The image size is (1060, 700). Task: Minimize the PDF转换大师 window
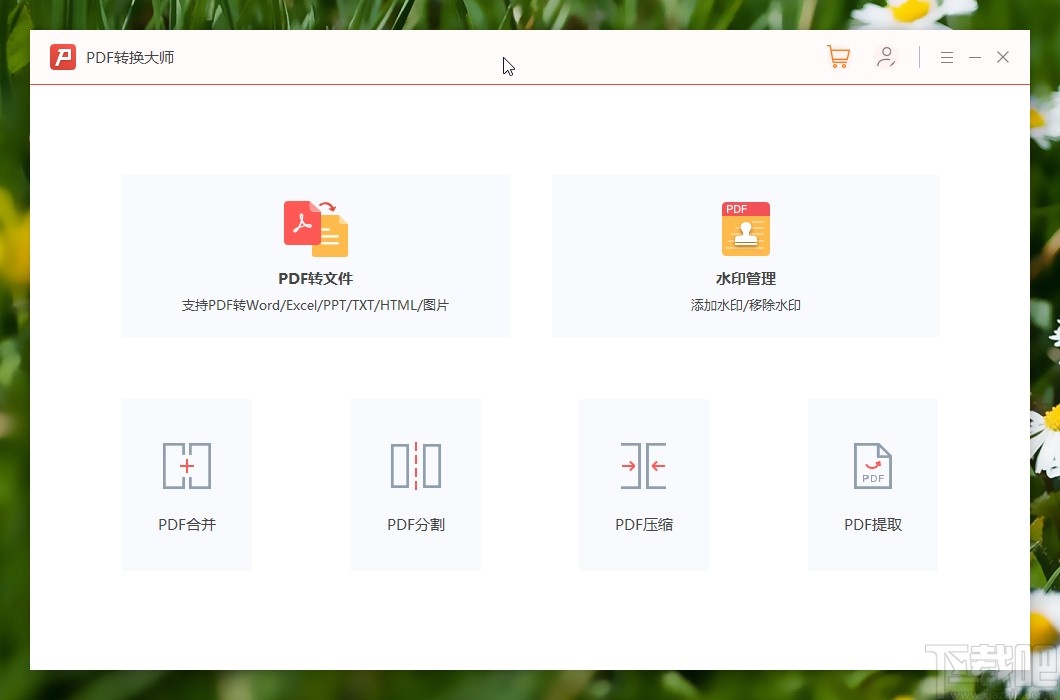click(974, 57)
